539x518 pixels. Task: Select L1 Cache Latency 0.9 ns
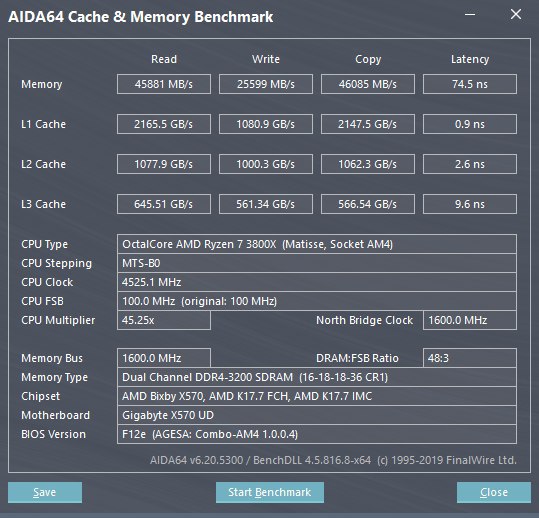(470, 124)
